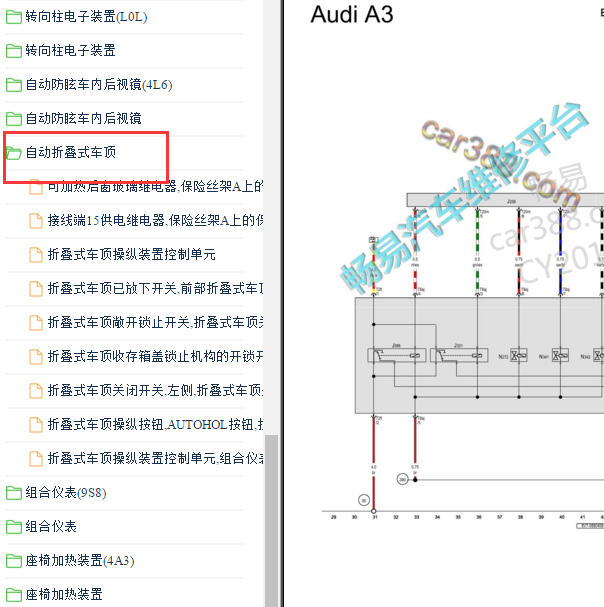
Task: Click document icon for 折叠式车顶已放下开关
Action: click(36, 289)
